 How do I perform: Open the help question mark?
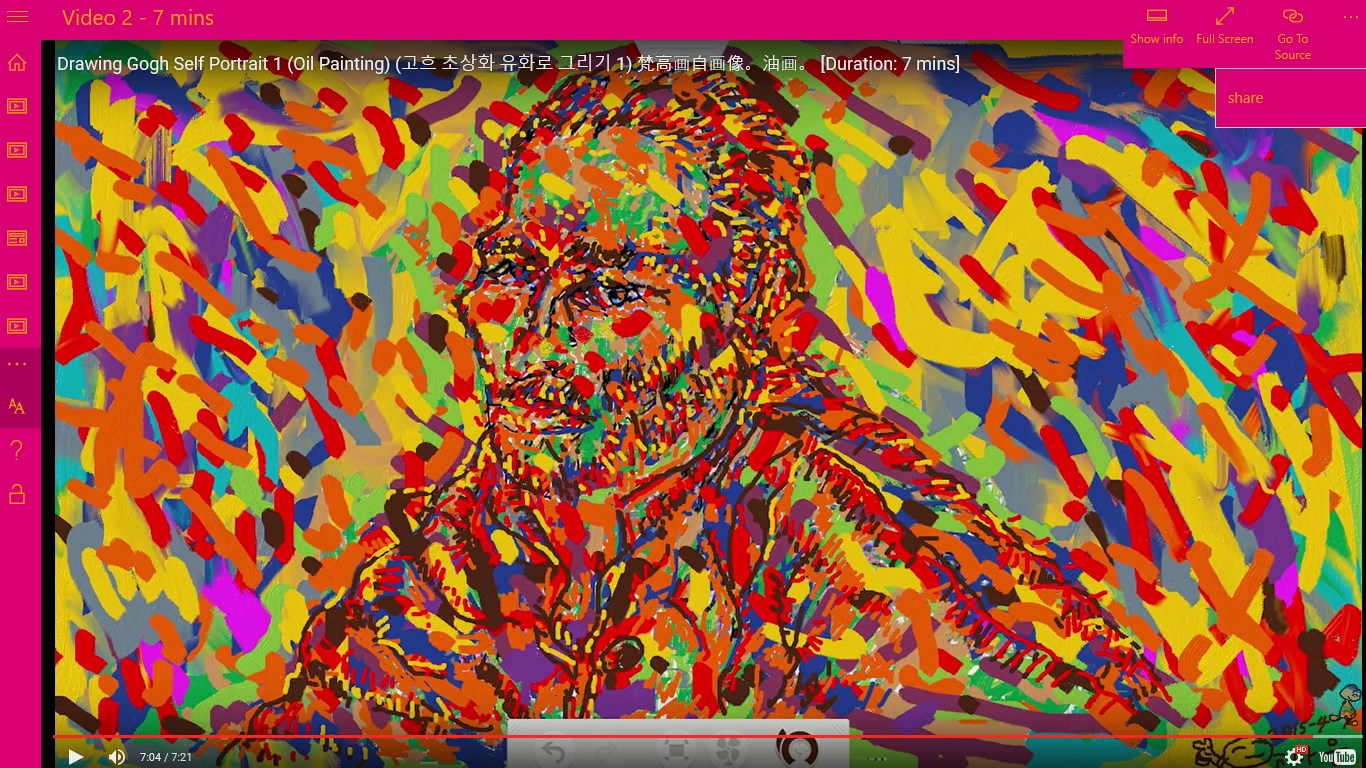point(17,450)
